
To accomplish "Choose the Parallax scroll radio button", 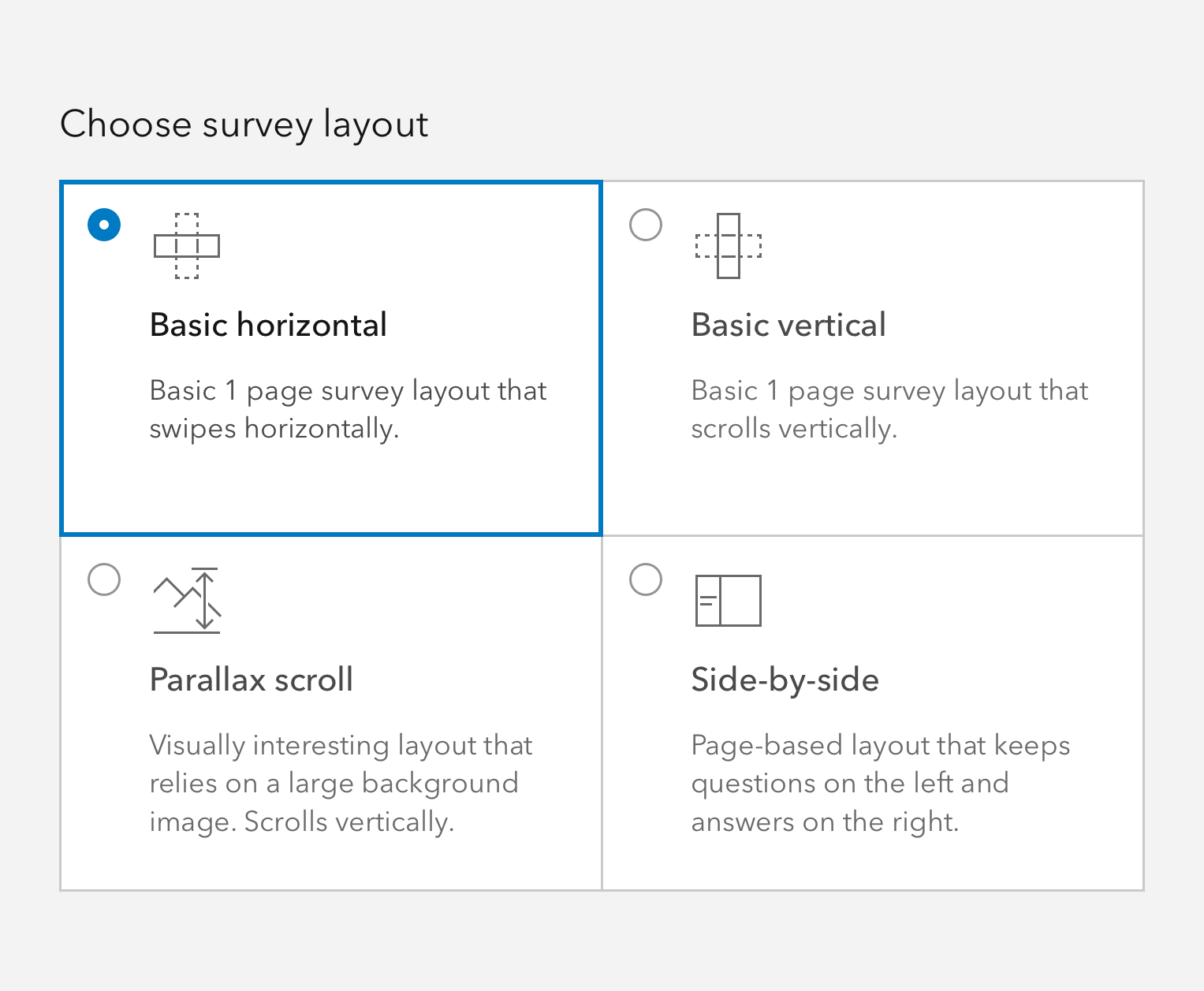I will (104, 579).
